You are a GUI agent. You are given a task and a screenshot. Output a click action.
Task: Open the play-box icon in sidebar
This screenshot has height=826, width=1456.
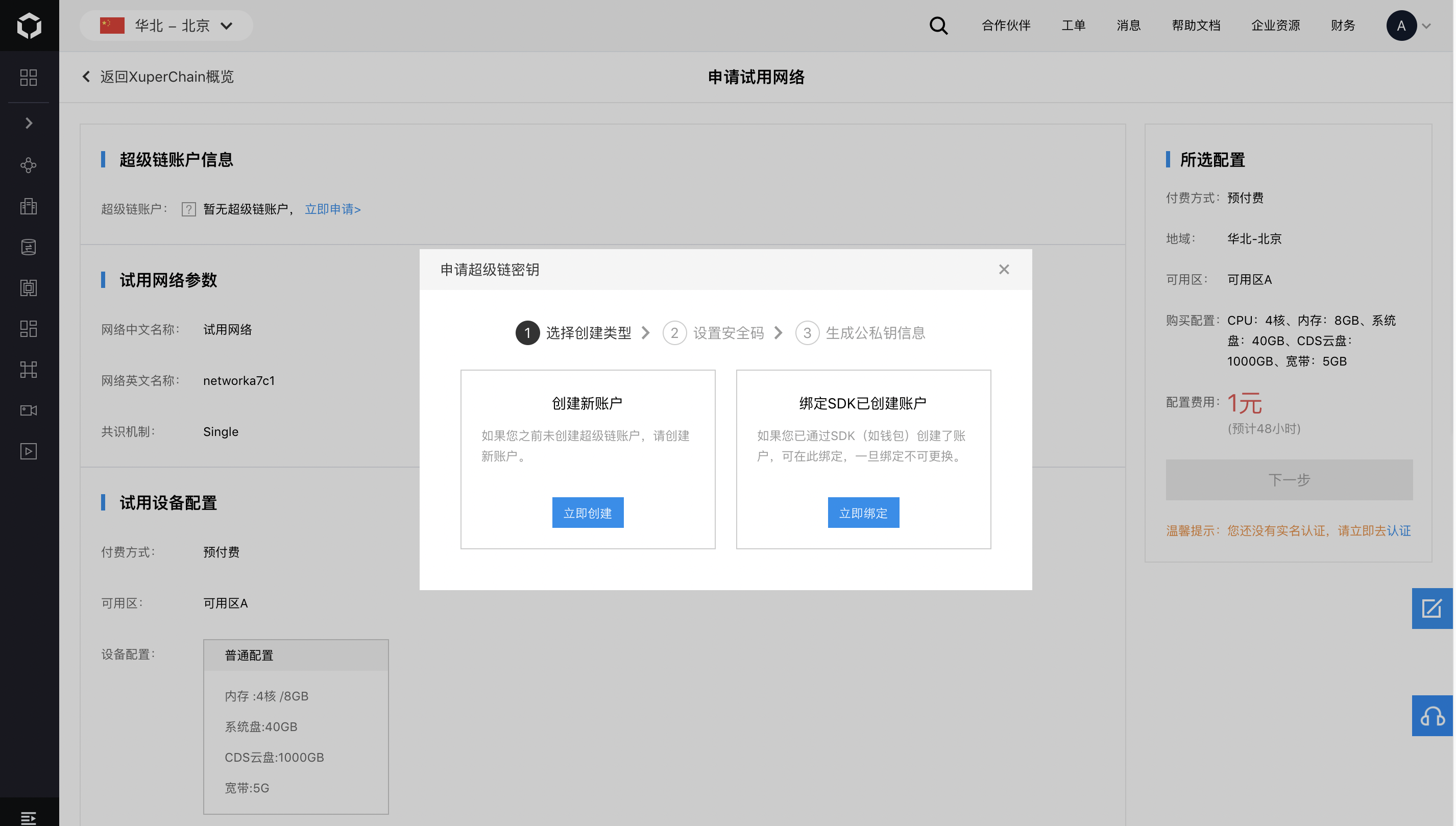[29, 451]
